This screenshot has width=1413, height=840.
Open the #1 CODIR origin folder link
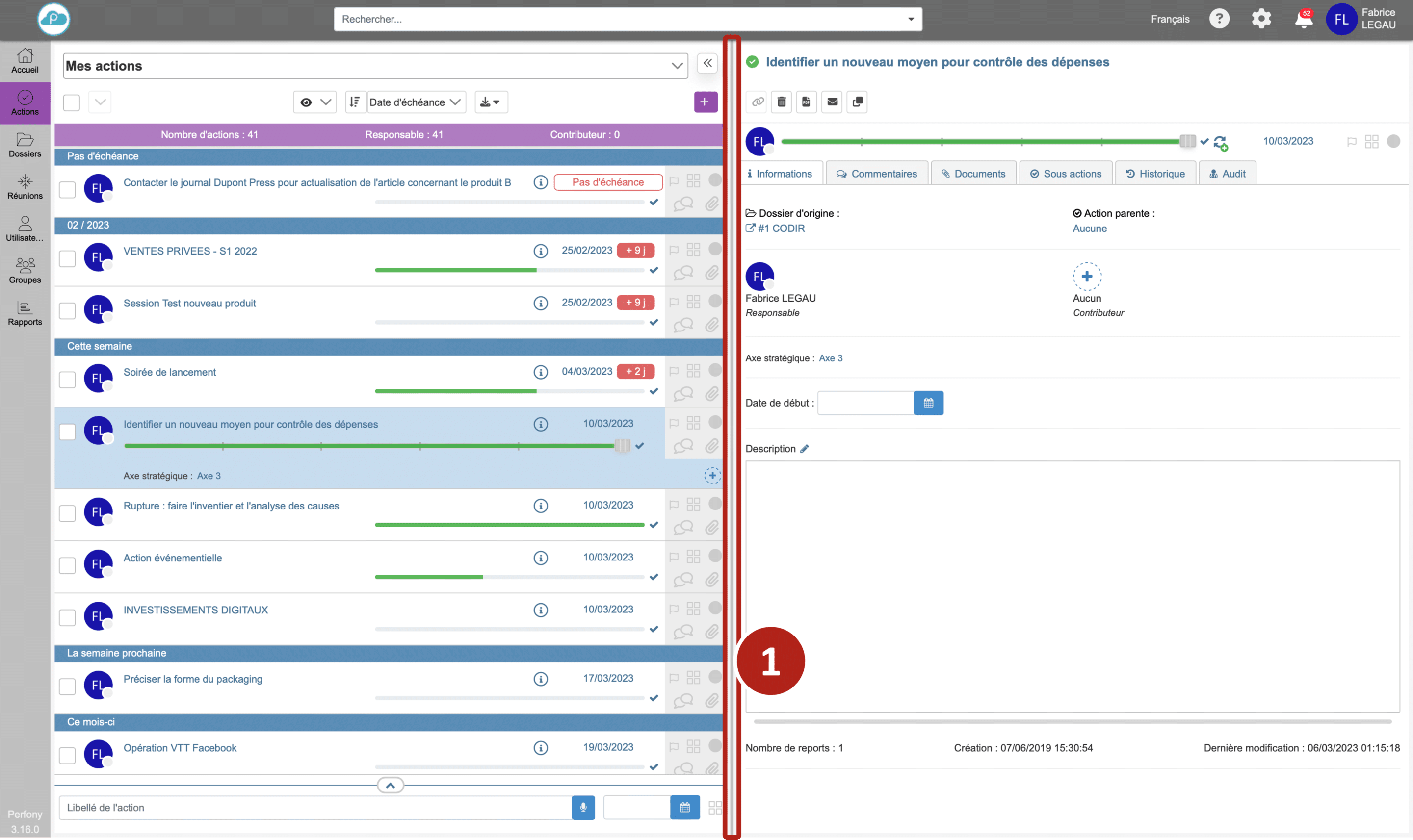tap(781, 229)
